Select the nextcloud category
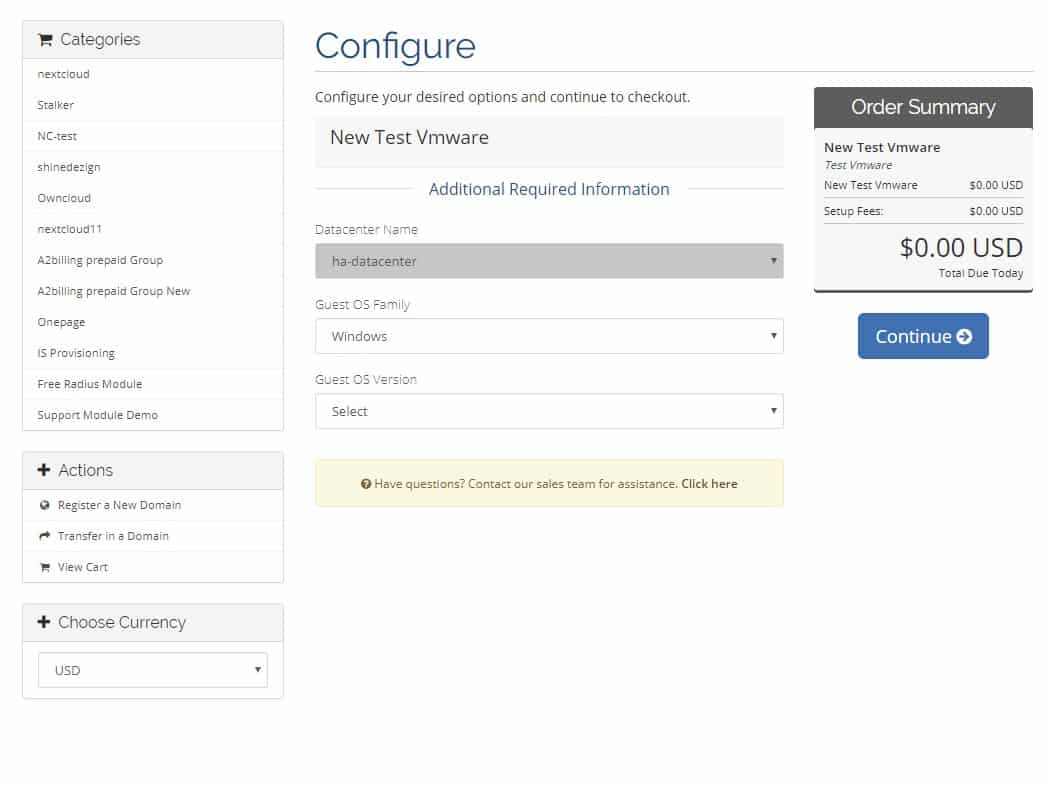1052x788 pixels. tap(64, 75)
